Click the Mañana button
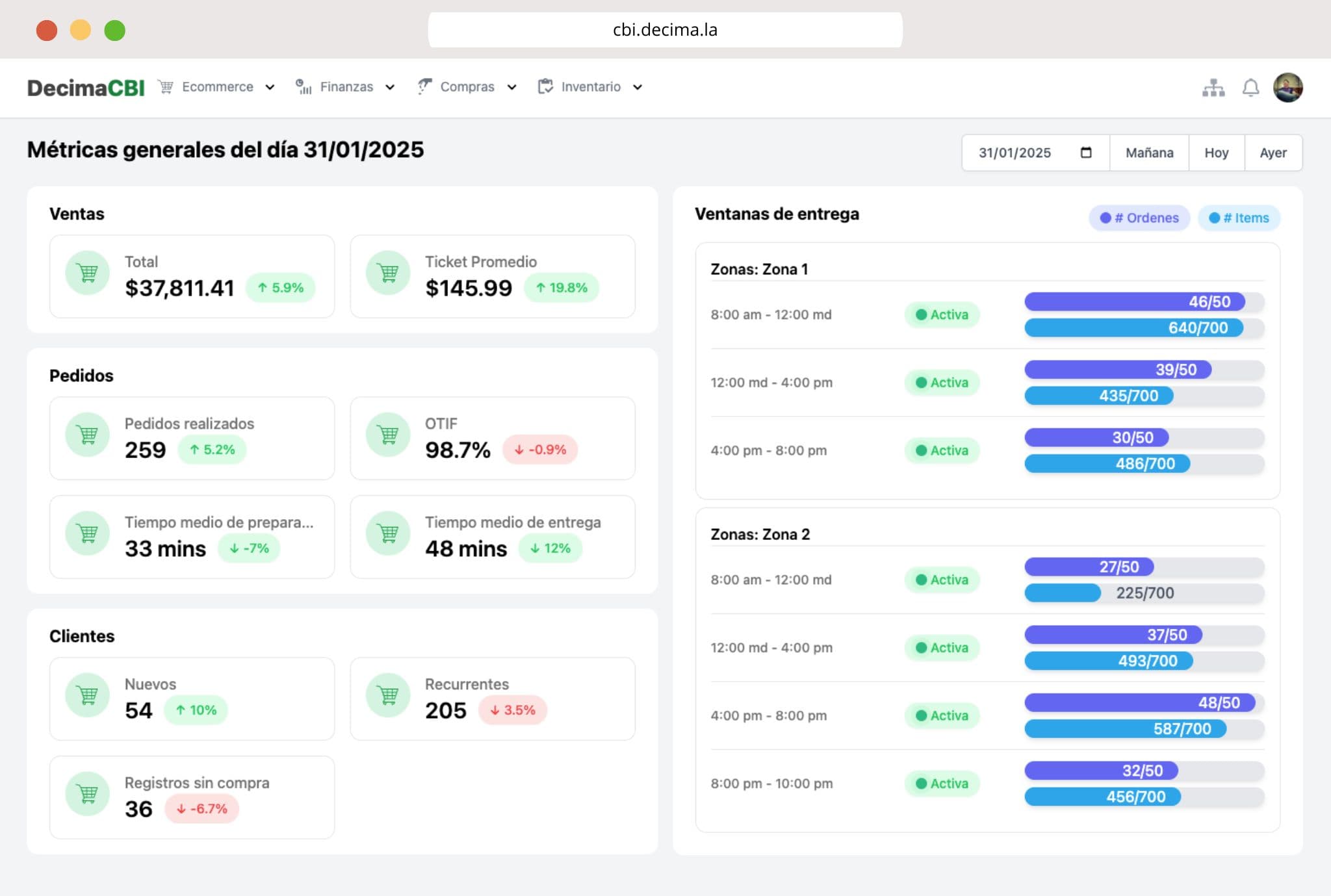1331x896 pixels. click(x=1149, y=153)
